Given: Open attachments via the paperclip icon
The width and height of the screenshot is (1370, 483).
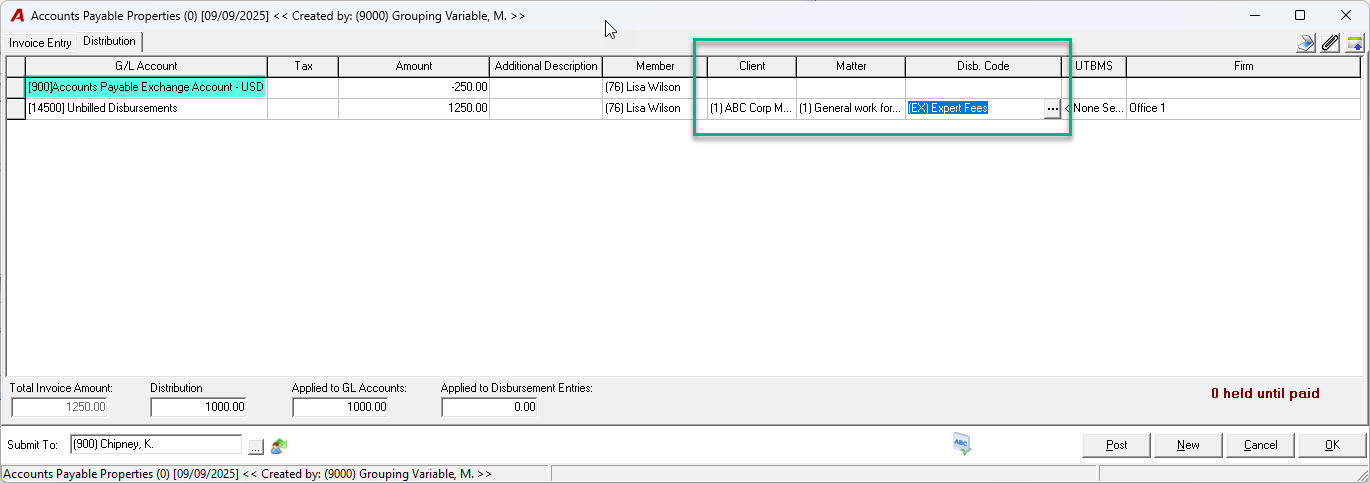Looking at the screenshot, I should [1330, 43].
